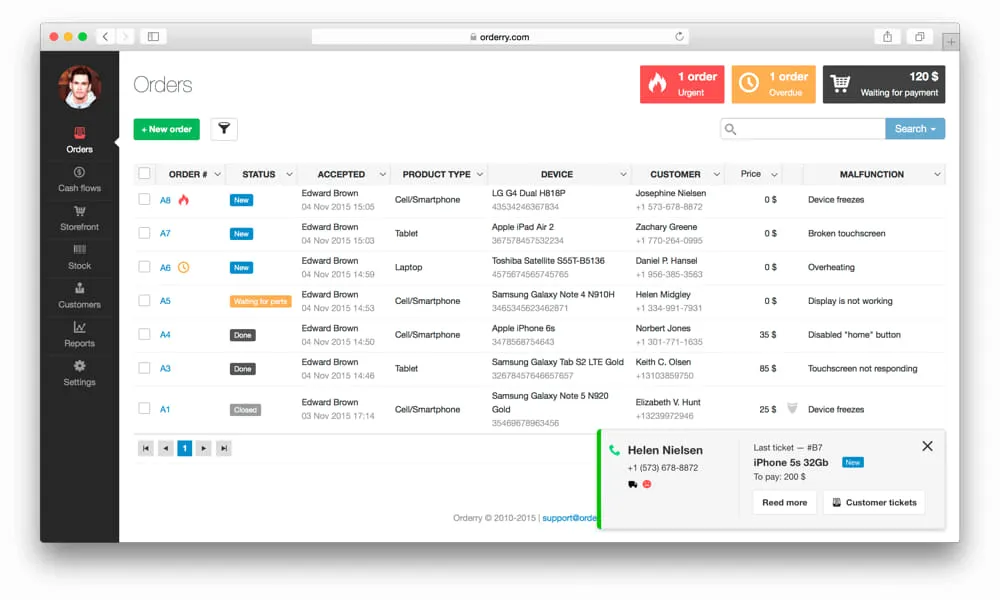Click the browser back arrow
The width and height of the screenshot is (1000, 600).
point(106,36)
